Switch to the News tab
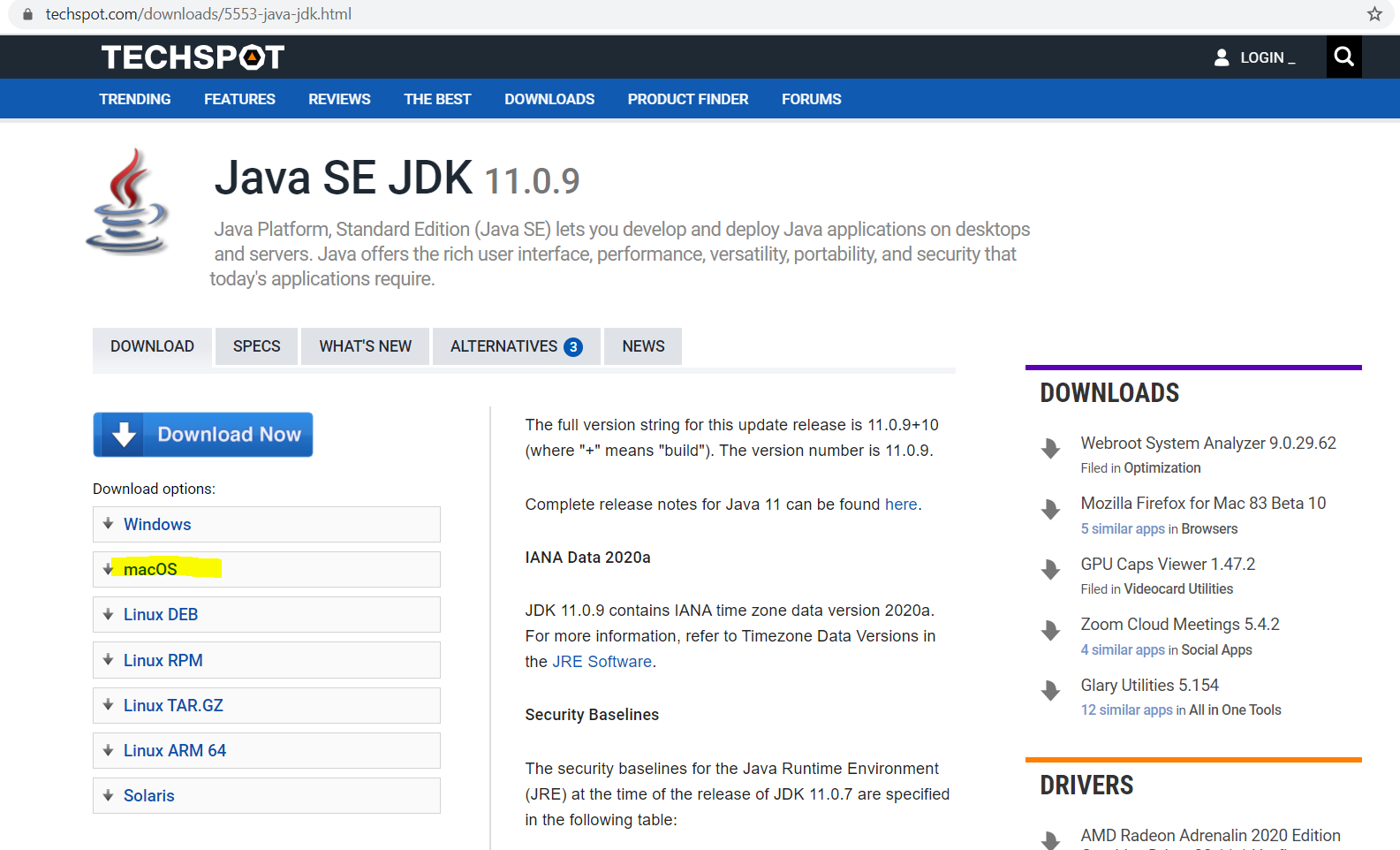The height and width of the screenshot is (850, 1400). tap(643, 346)
